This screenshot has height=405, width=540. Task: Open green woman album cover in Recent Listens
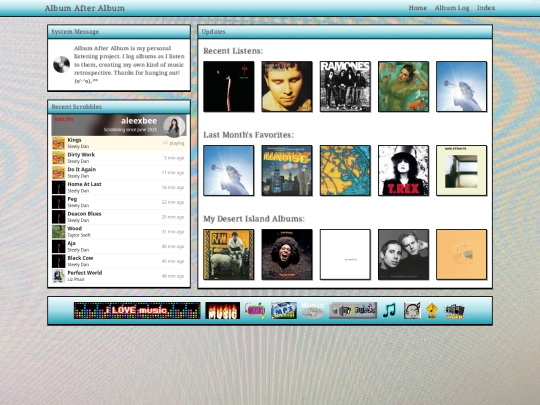[403, 86]
